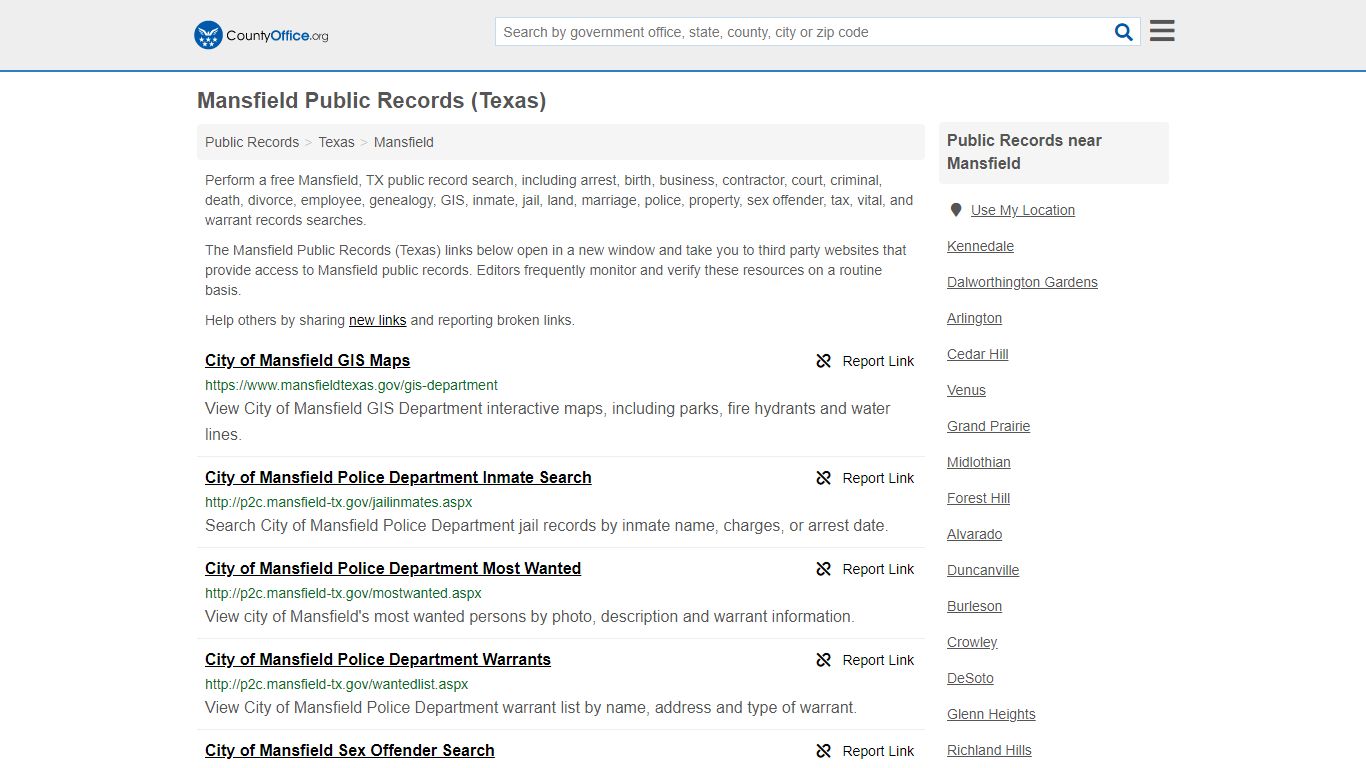This screenshot has height=768, width=1366.
Task: Click the Mansfield Public Records (Texas) heading
Action: (x=371, y=100)
